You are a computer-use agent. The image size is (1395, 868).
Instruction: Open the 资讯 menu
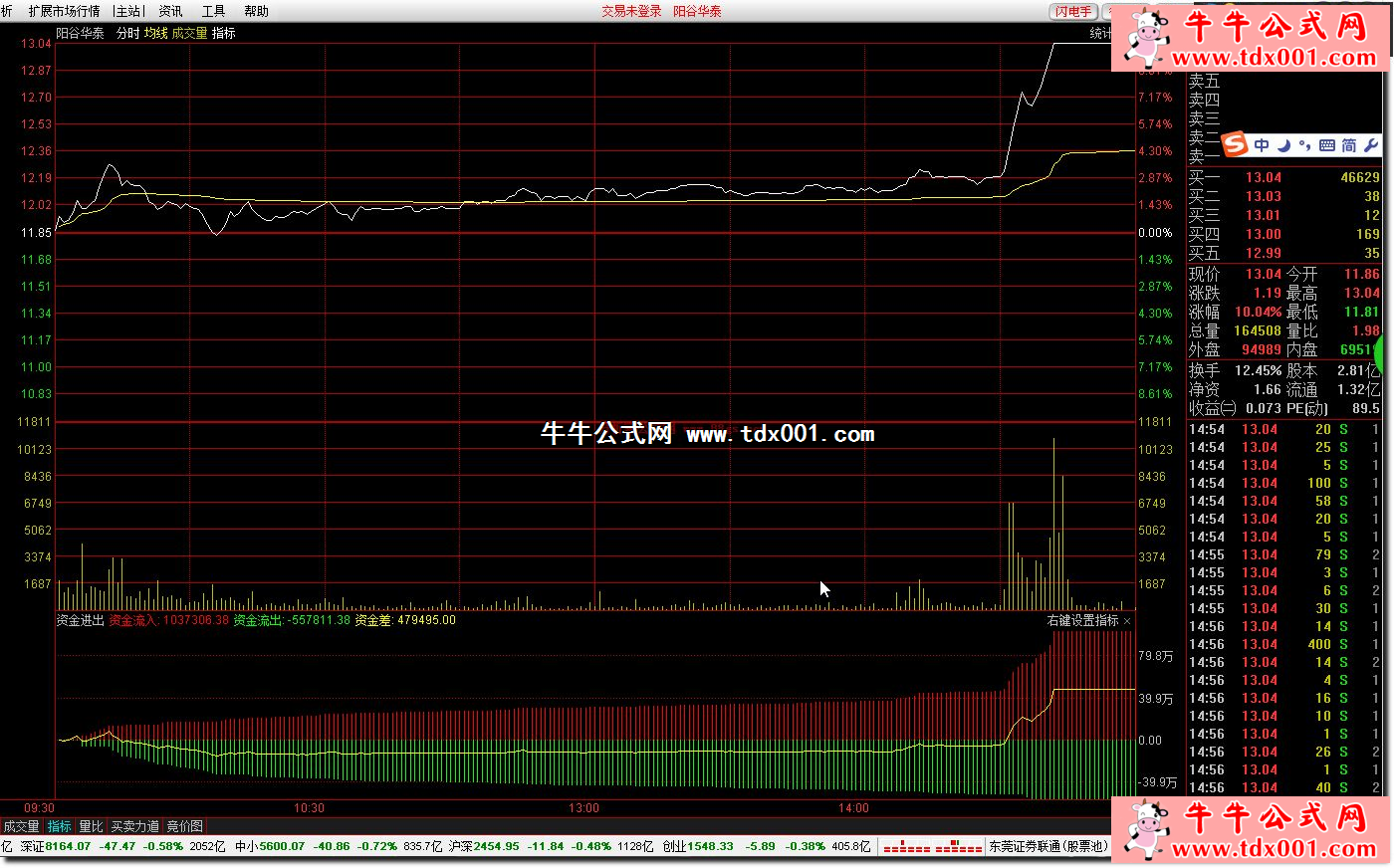tap(170, 11)
